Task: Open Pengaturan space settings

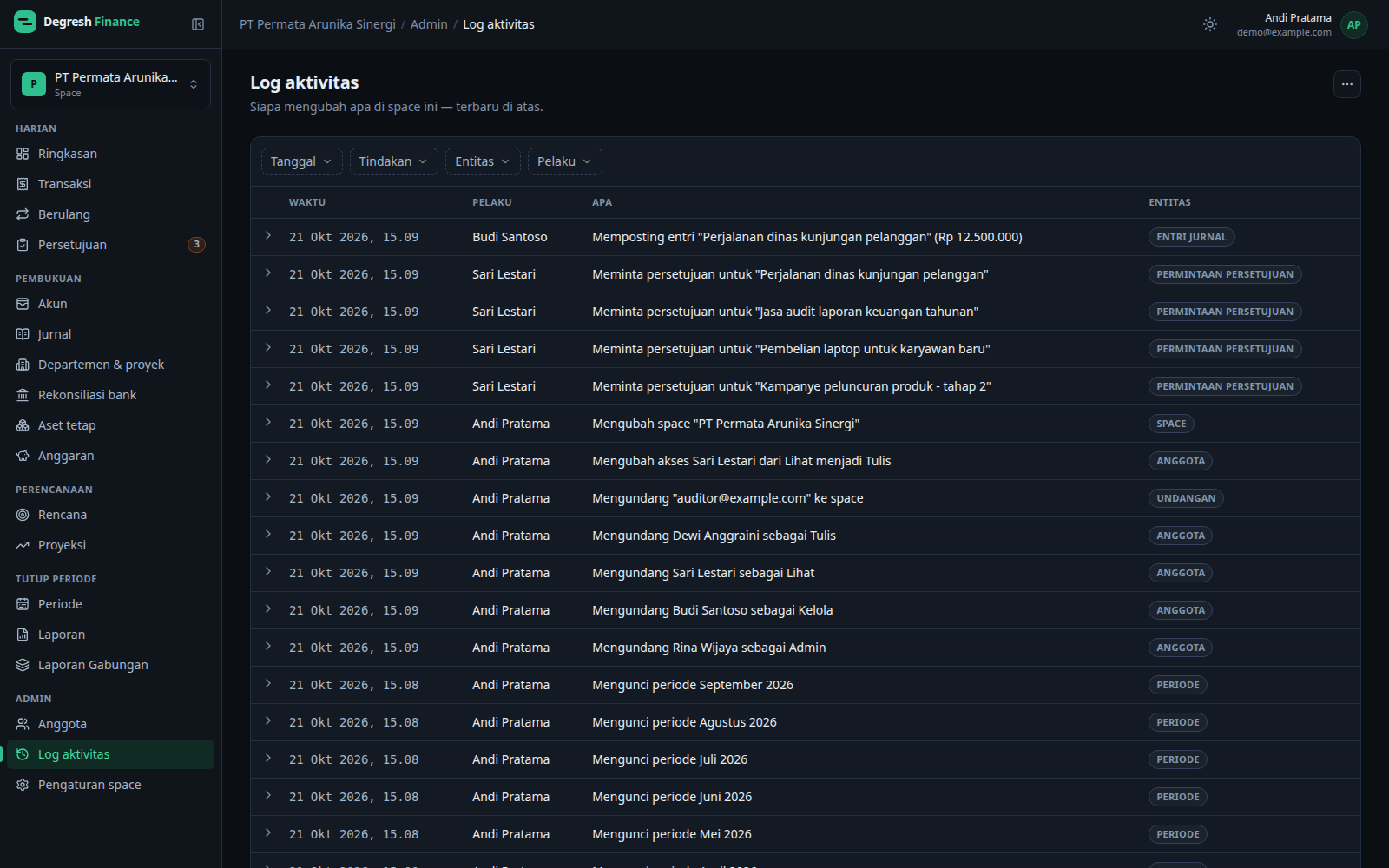Action: (x=110, y=785)
